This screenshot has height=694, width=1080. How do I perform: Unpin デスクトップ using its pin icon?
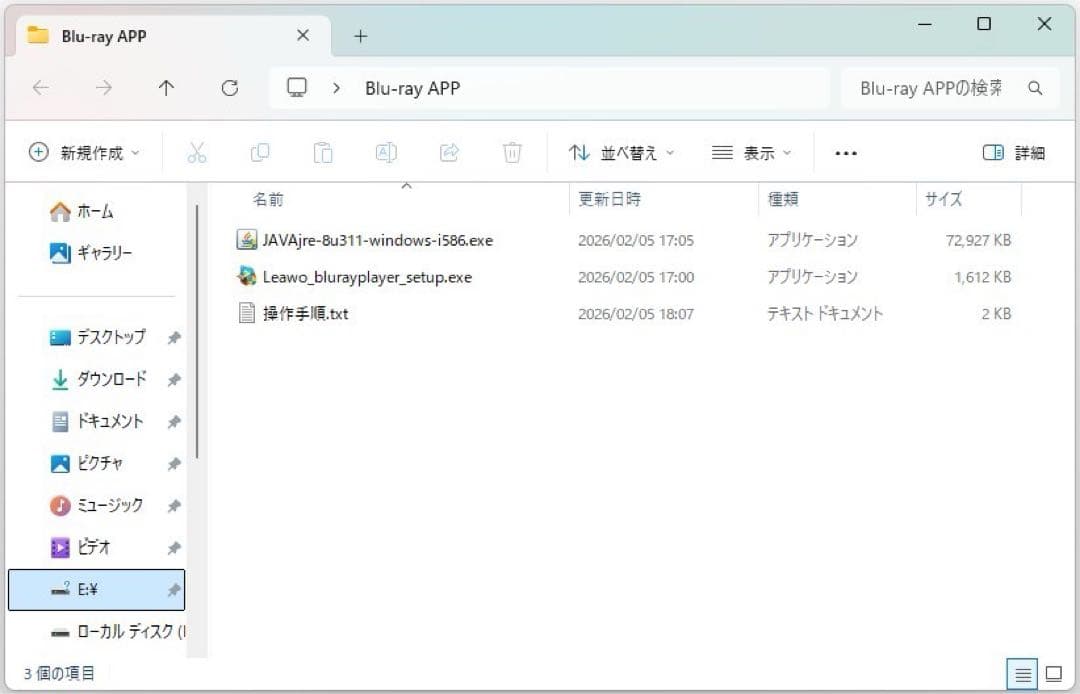tap(174, 337)
